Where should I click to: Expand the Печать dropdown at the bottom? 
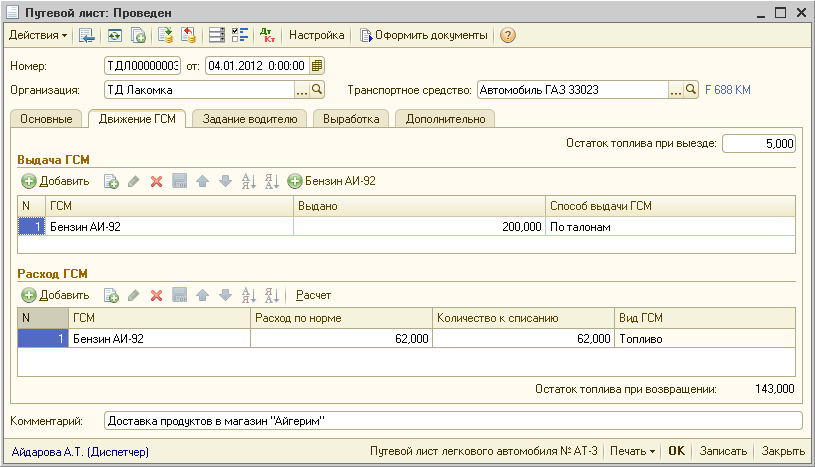[634, 452]
